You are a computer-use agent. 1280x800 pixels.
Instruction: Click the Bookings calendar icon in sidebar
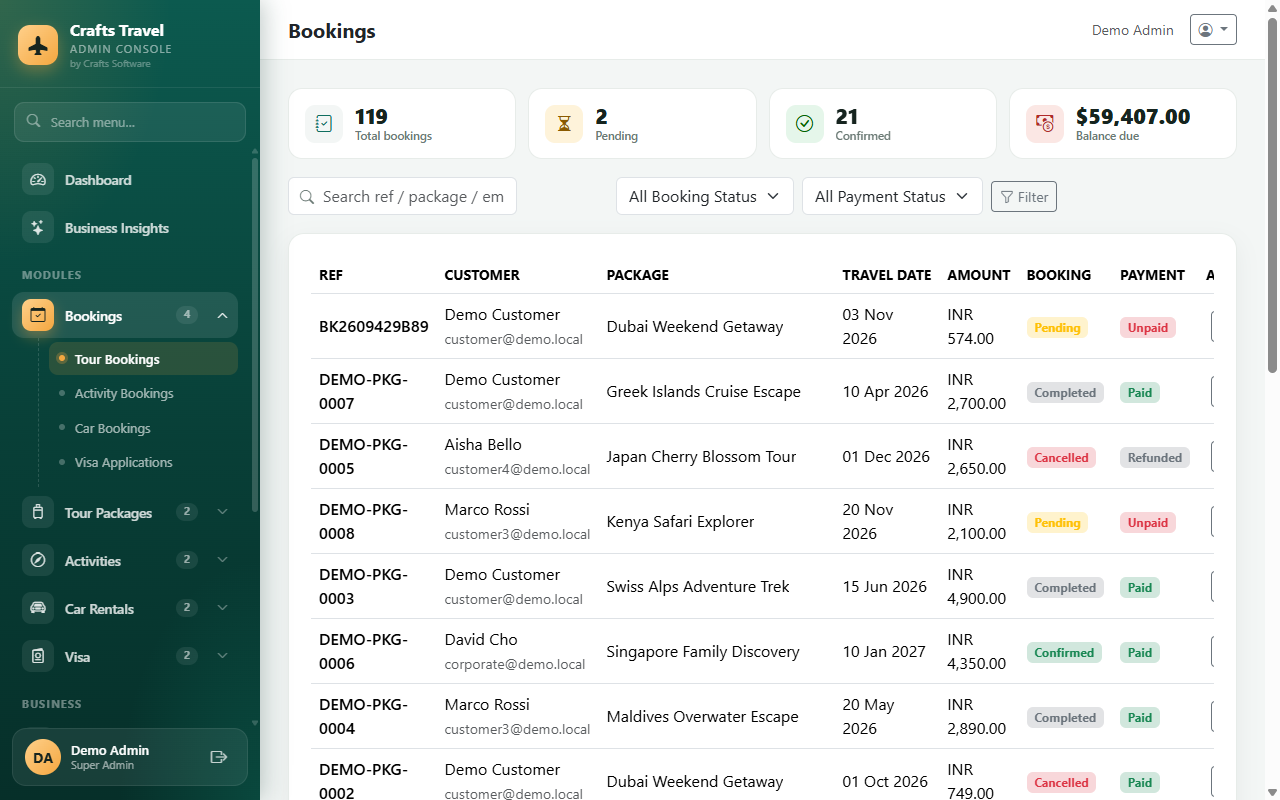coord(38,316)
